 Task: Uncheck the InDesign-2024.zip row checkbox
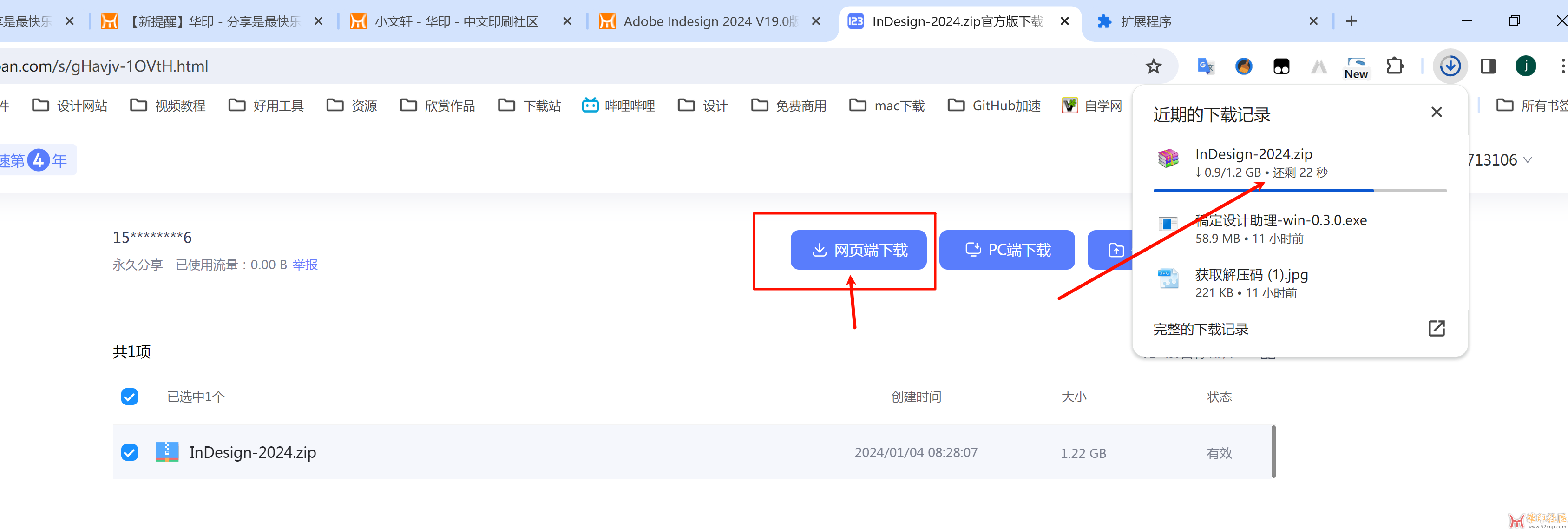coord(130,452)
